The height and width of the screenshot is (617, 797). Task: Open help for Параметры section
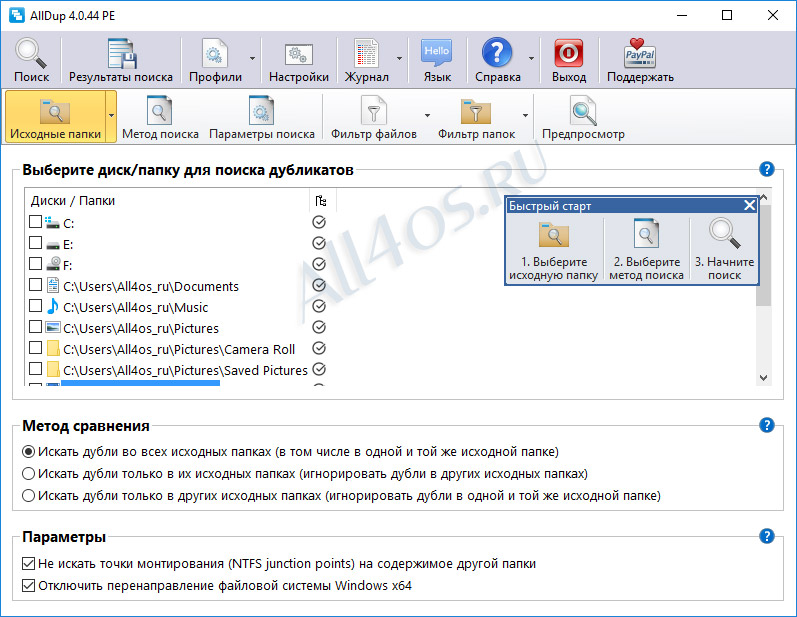[x=767, y=536]
